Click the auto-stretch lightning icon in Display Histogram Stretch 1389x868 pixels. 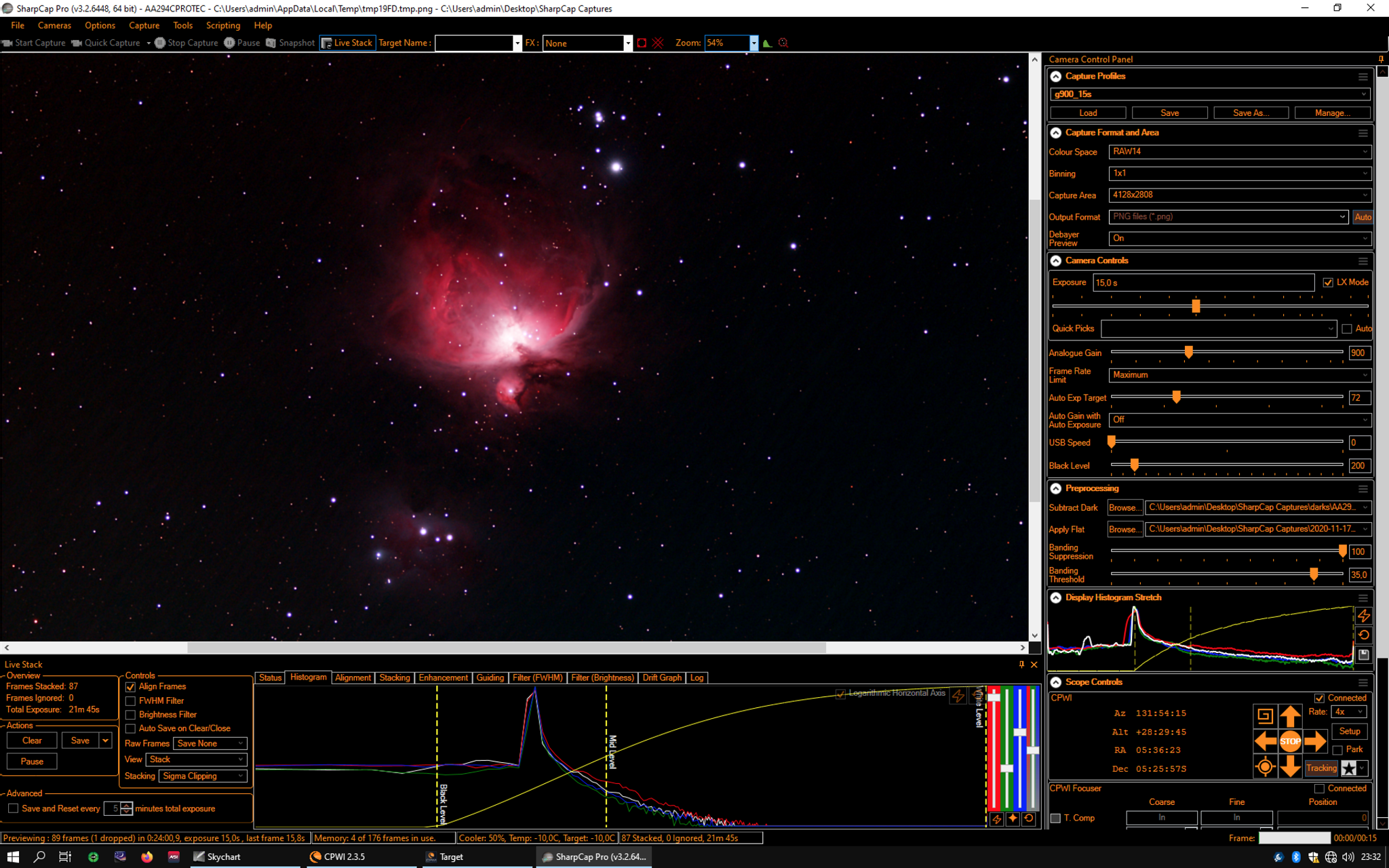click(1364, 616)
